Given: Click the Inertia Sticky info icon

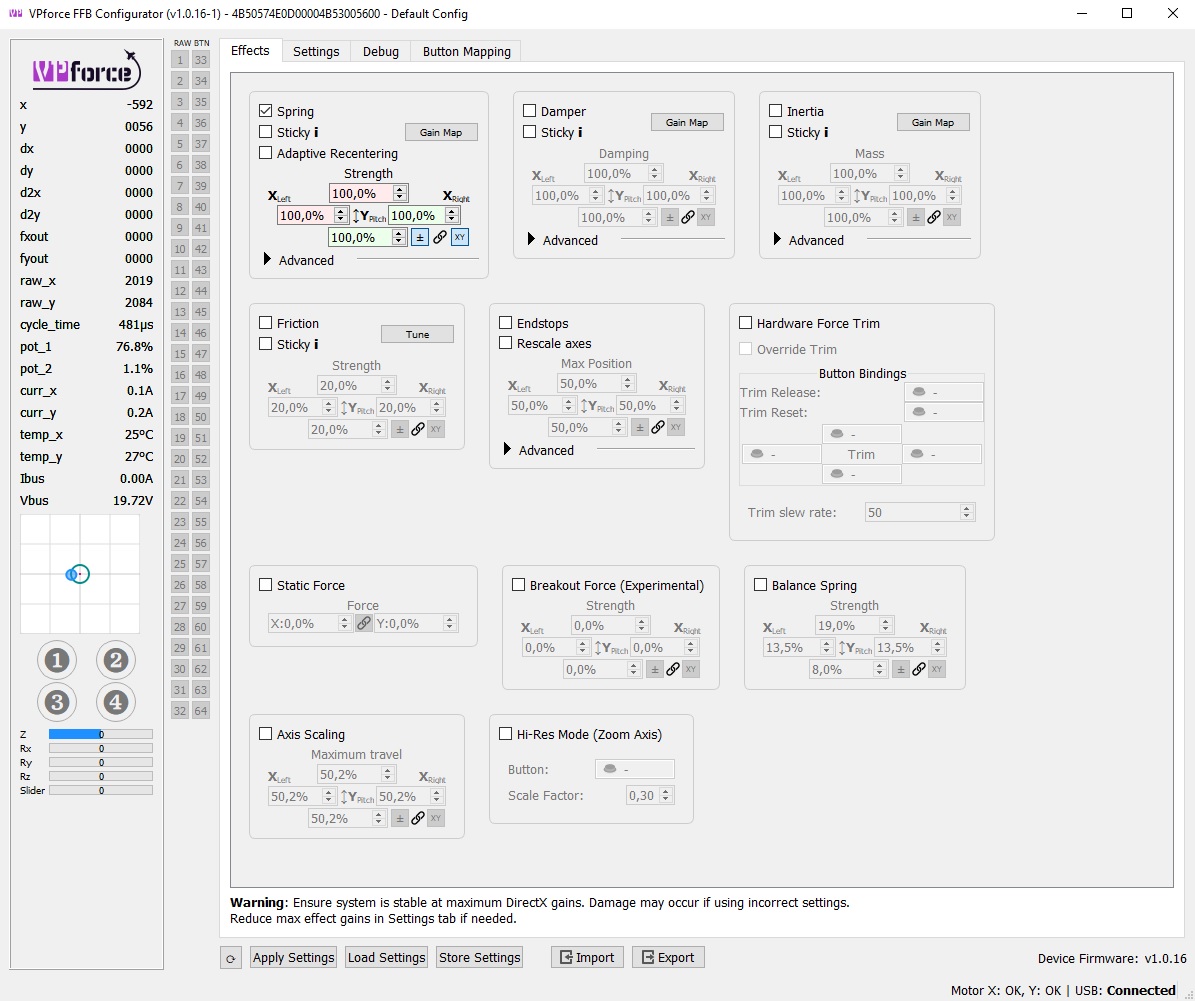Looking at the screenshot, I should coord(825,132).
